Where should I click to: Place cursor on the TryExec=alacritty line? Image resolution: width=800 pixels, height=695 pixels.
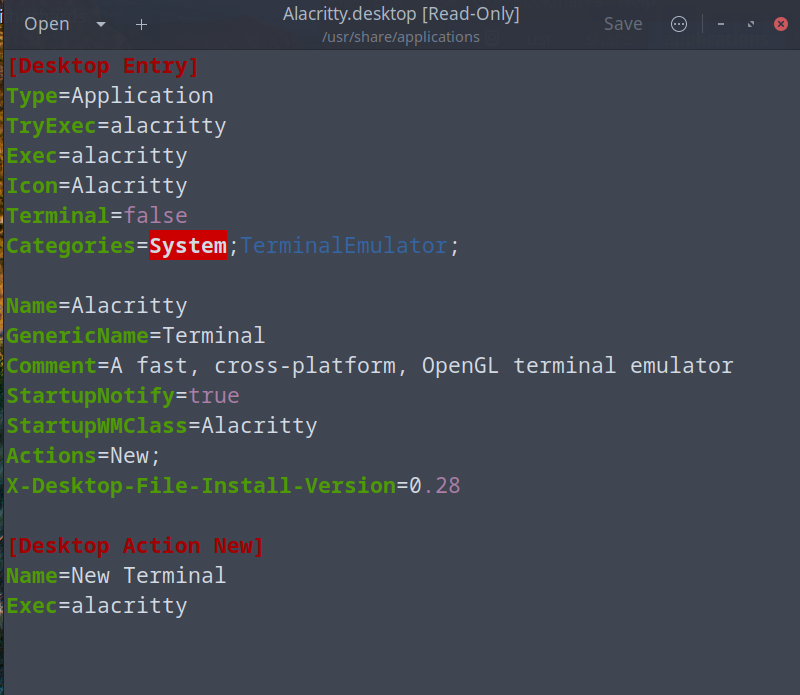pyautogui.click(x=116, y=126)
